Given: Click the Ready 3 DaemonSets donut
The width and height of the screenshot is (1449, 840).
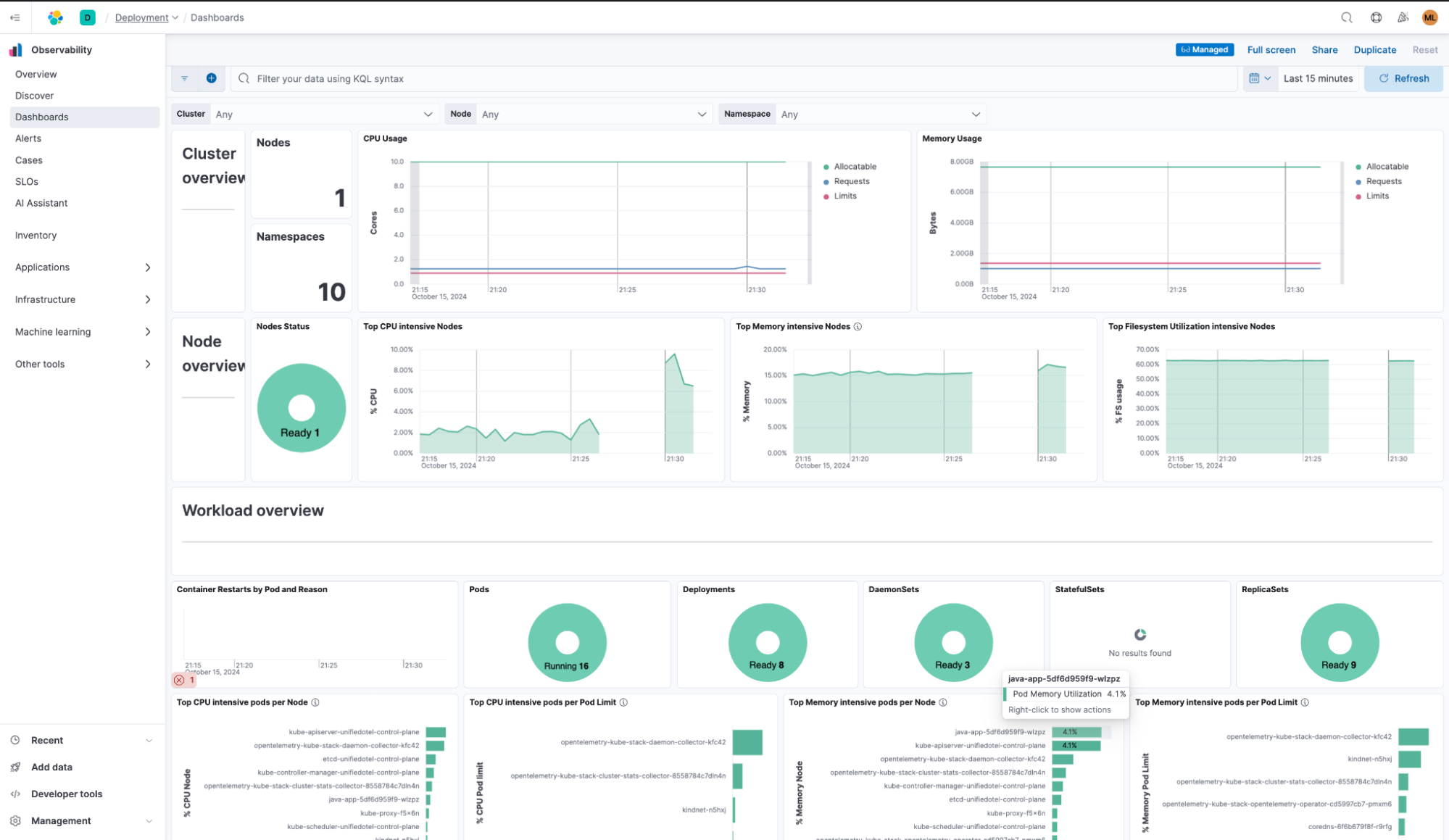Looking at the screenshot, I should (953, 642).
